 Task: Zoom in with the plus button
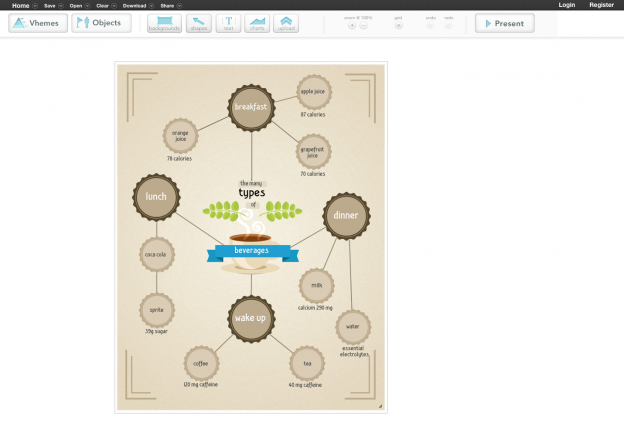pos(352,26)
